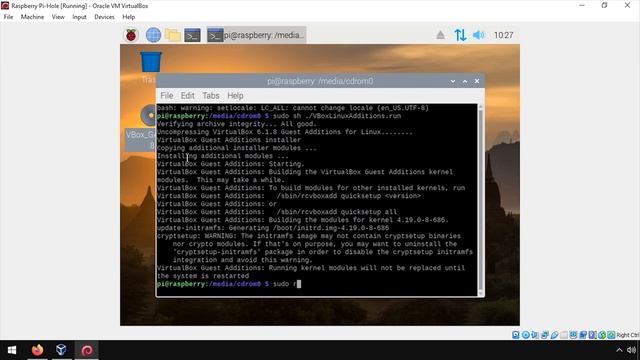Click the VirtualBox window title icon
Image resolution: width=640 pixels, height=360 pixels.
click(x=5, y=6)
